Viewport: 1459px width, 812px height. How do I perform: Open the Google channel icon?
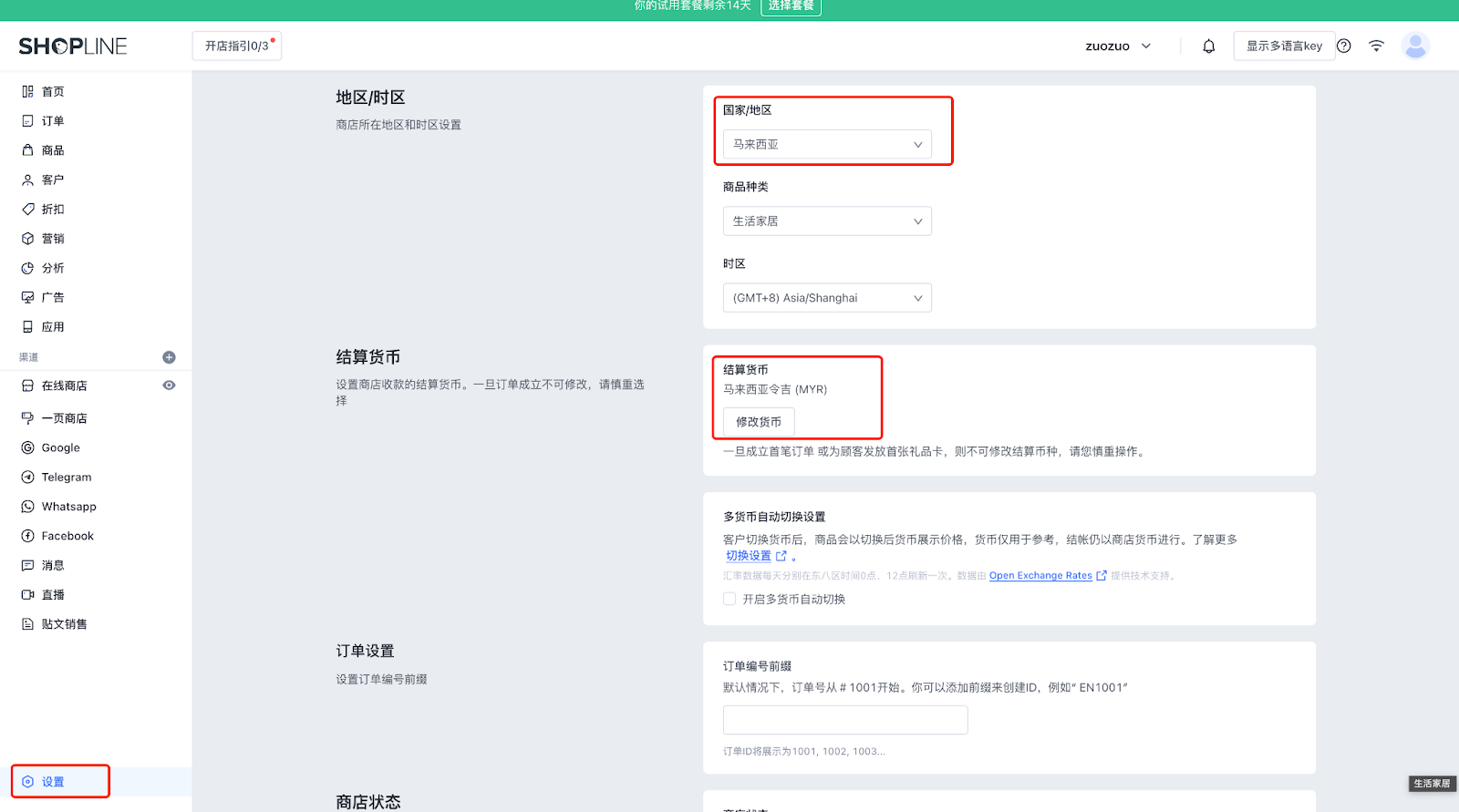pos(28,447)
